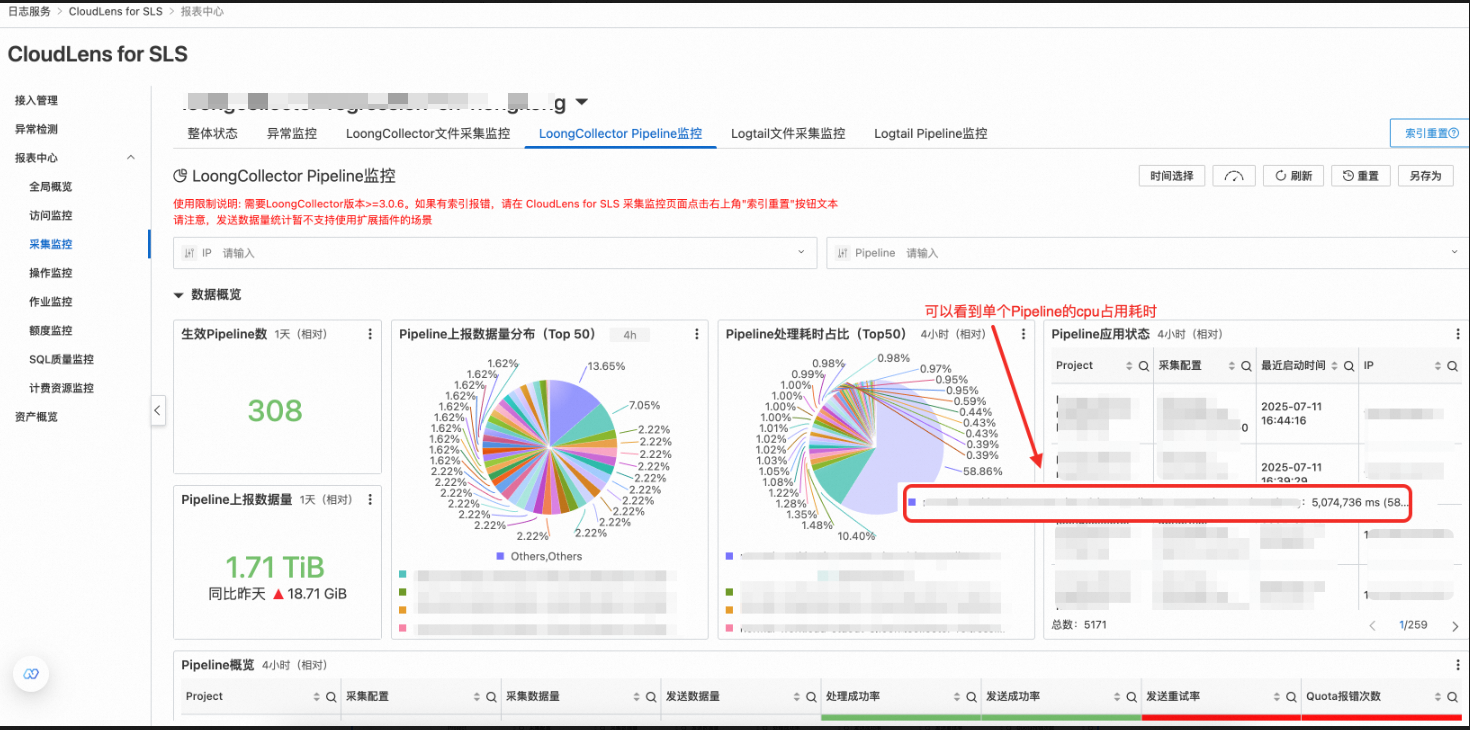The width and height of the screenshot is (1470, 730).
Task: Open 日志服务 breadcrumb link
Action: (x=29, y=12)
